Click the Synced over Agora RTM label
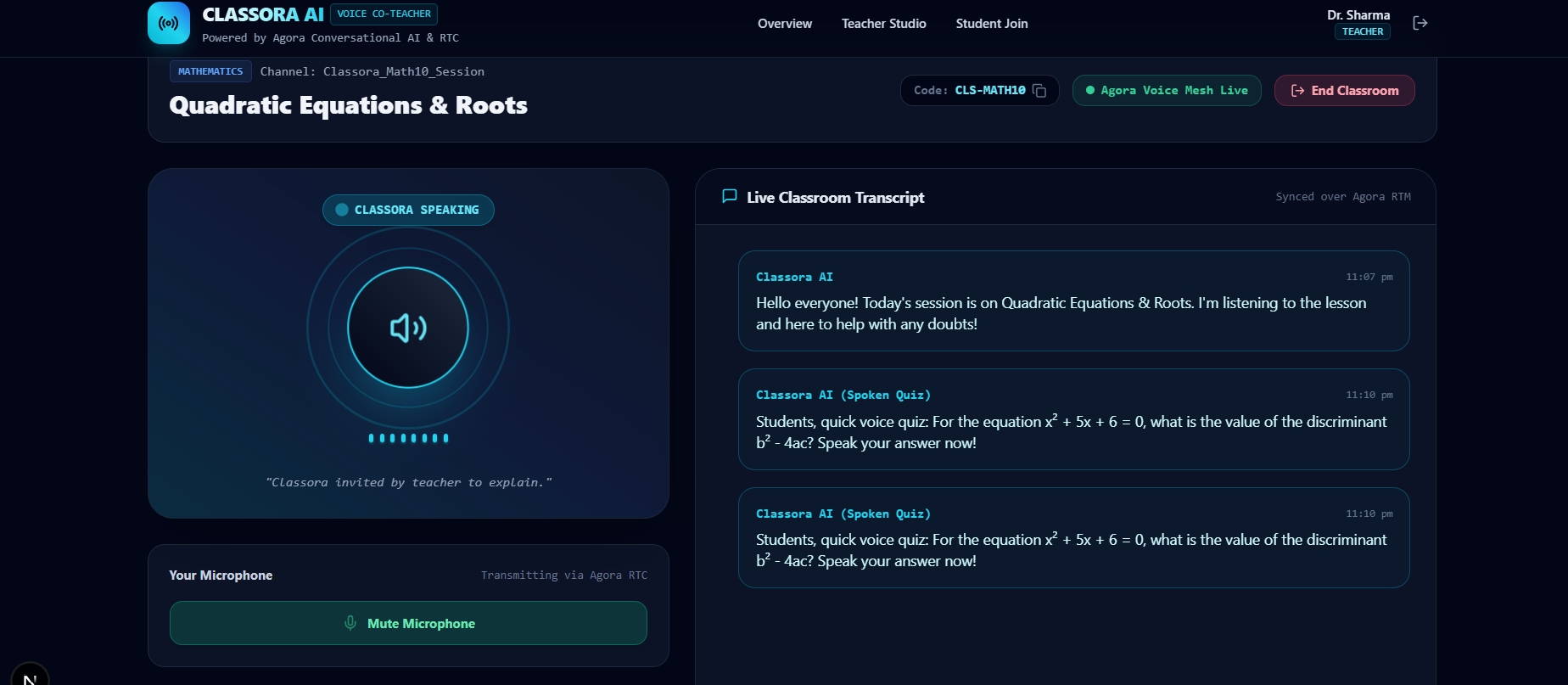This screenshot has width=1568, height=685. [x=1343, y=197]
